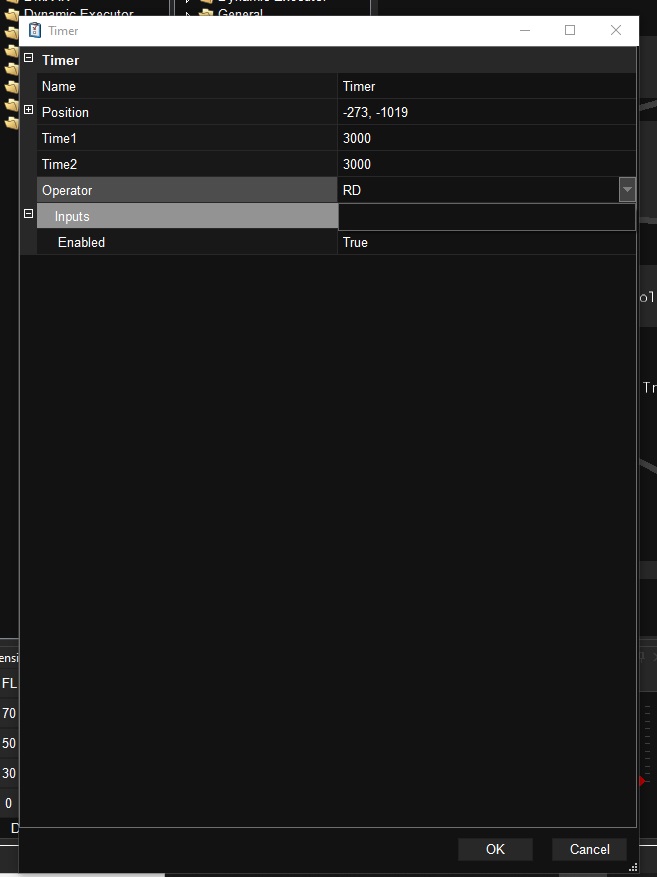Screen dimensions: 657x877
Task: Open the General folder in the tree
Action: point(239,13)
